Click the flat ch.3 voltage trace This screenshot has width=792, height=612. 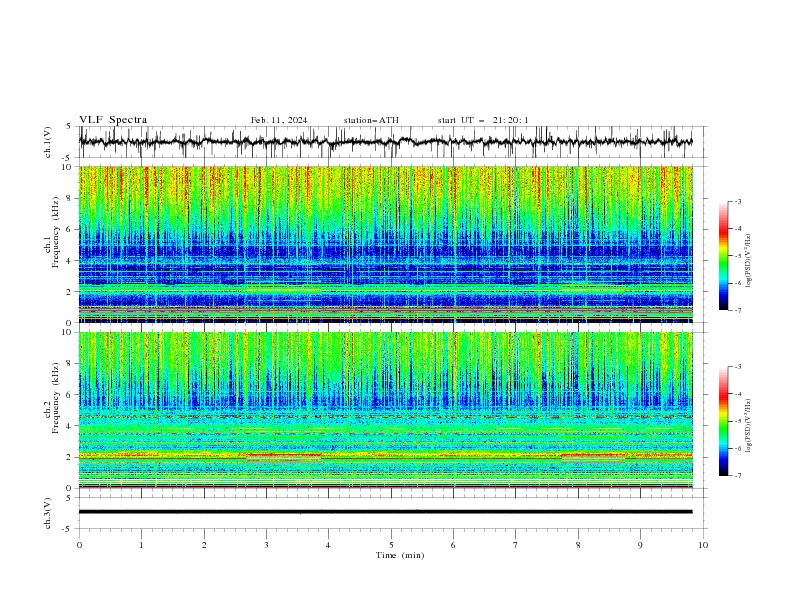pyautogui.click(x=385, y=512)
